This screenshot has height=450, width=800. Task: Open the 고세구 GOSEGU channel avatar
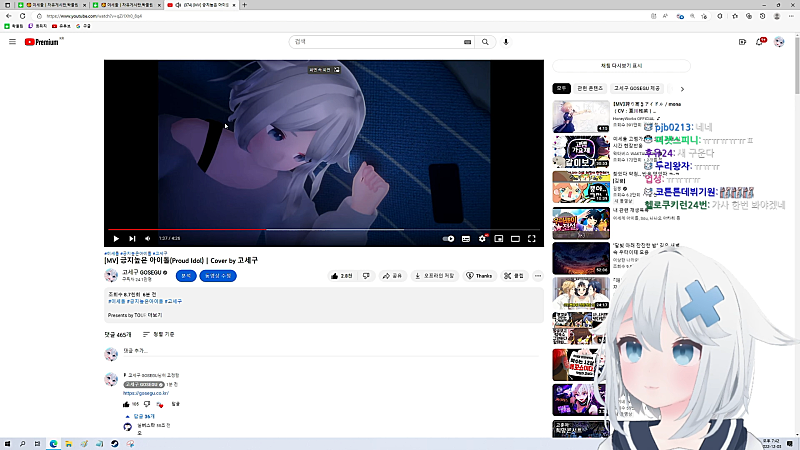pyautogui.click(x=111, y=276)
